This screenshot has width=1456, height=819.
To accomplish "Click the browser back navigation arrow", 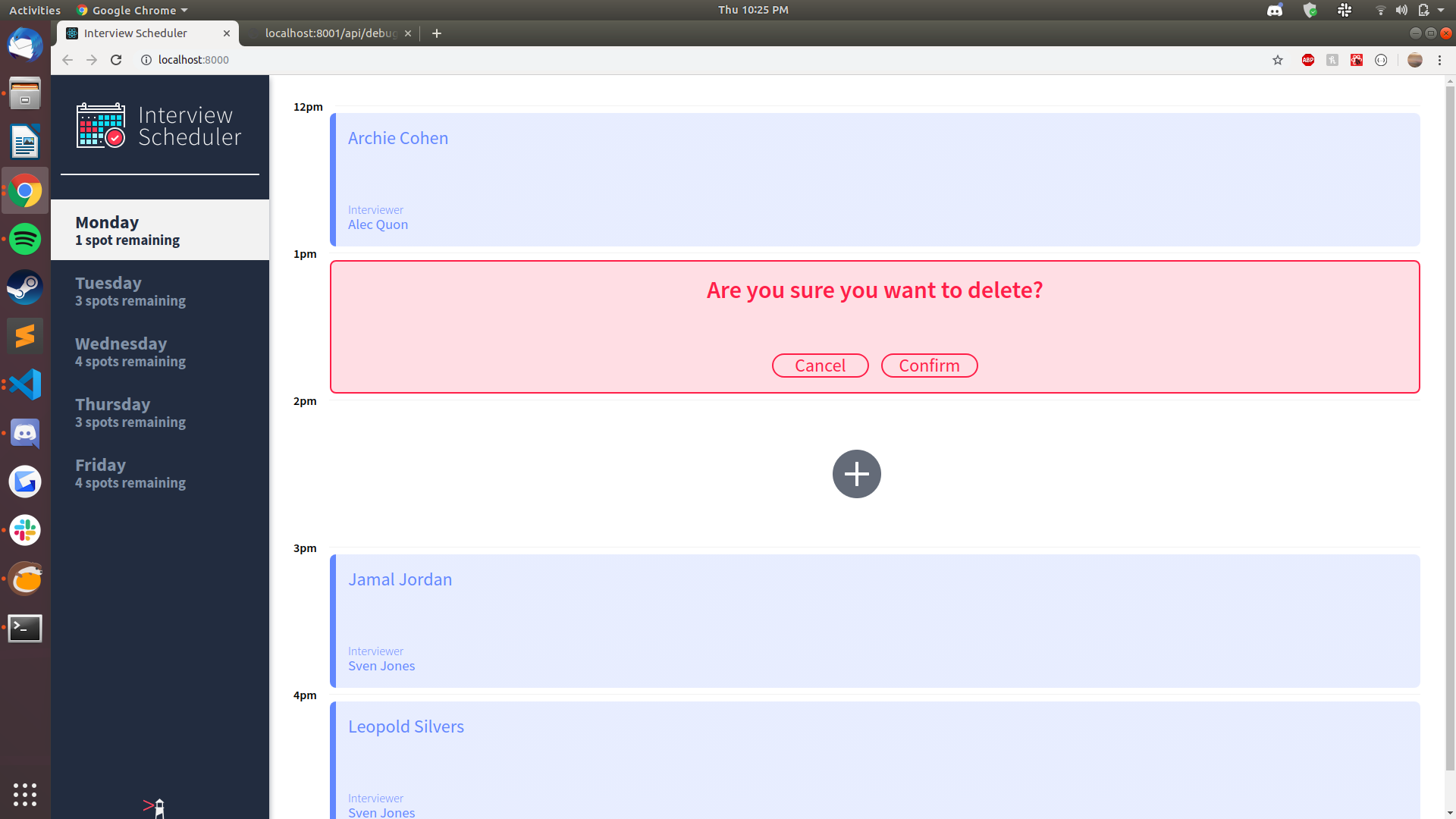I will pyautogui.click(x=67, y=60).
